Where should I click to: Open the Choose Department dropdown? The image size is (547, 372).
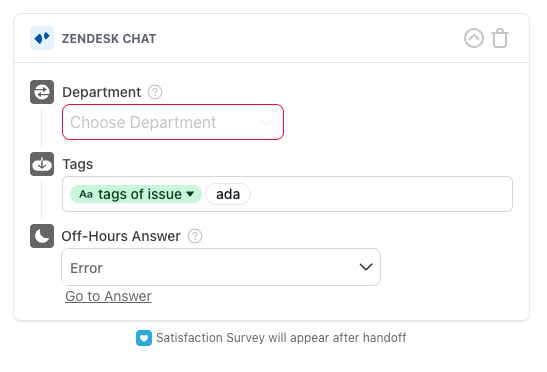[x=173, y=122]
